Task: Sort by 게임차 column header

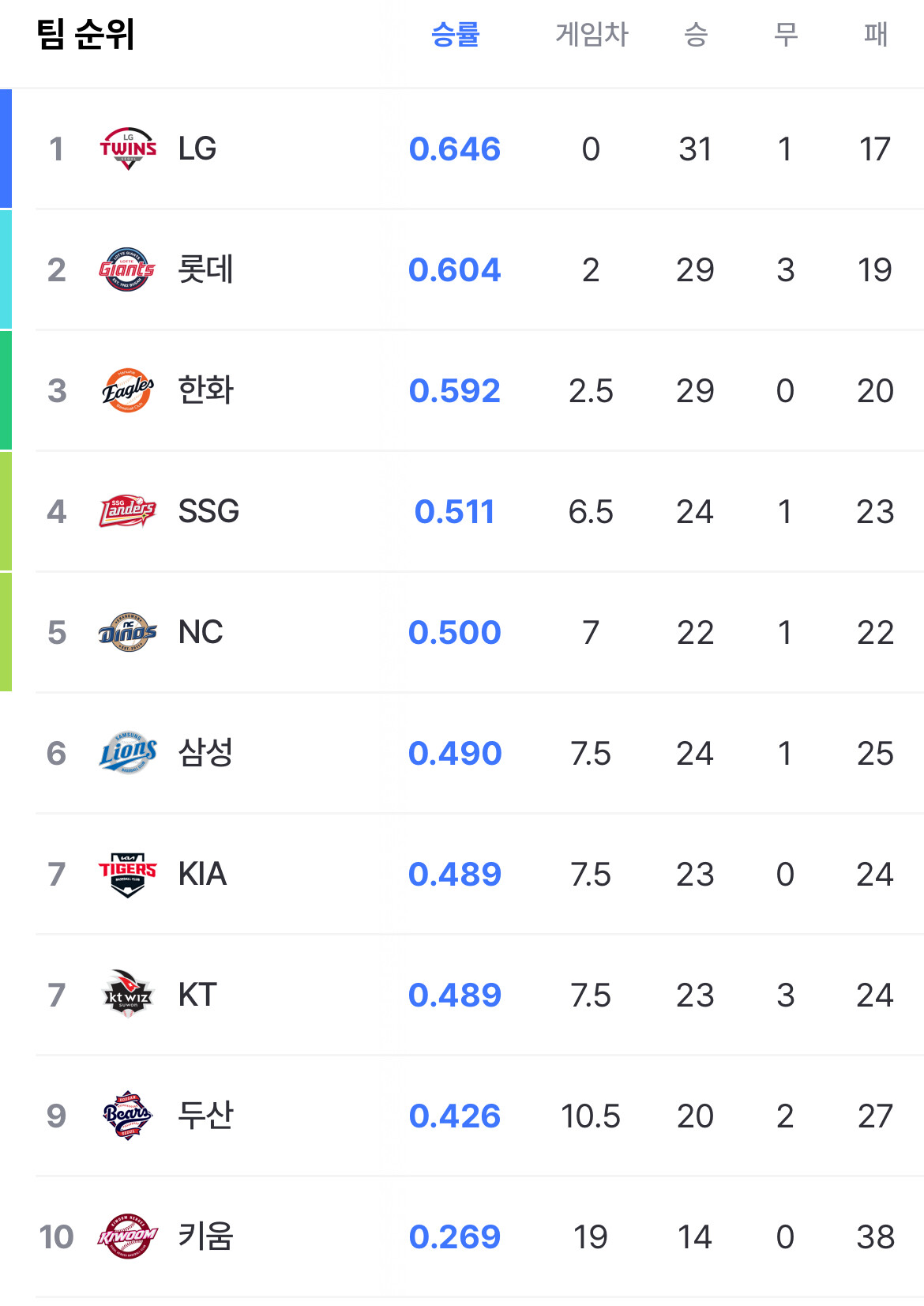Action: coord(592,35)
